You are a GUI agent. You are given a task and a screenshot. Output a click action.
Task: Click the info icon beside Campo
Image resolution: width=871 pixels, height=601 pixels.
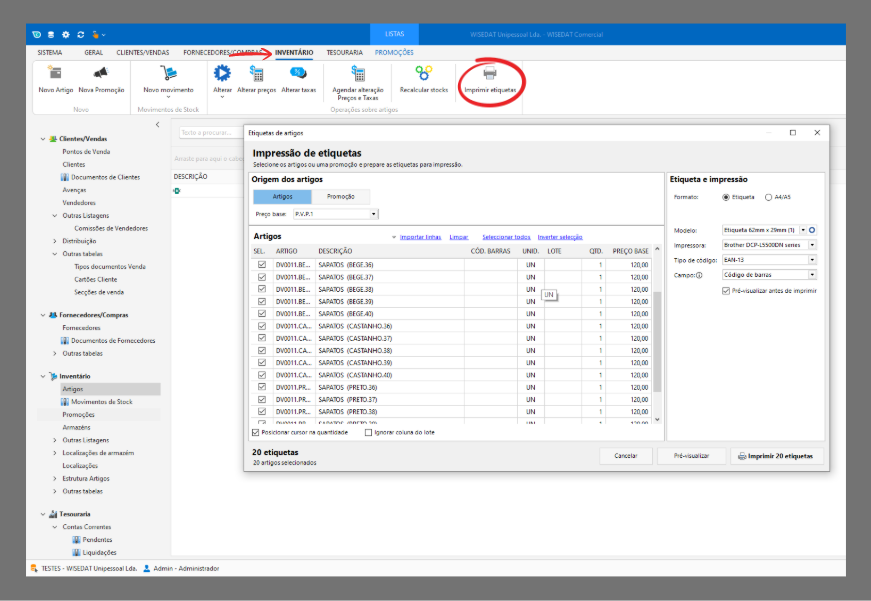[699, 275]
